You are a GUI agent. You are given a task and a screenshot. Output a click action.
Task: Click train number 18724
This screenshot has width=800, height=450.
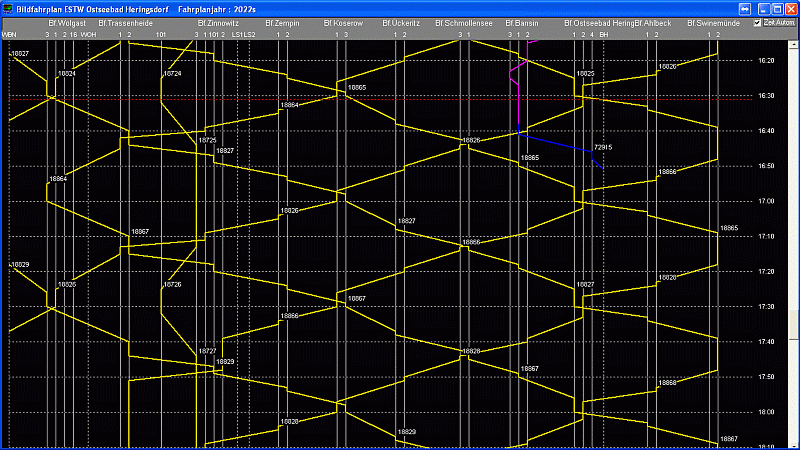(x=172, y=73)
